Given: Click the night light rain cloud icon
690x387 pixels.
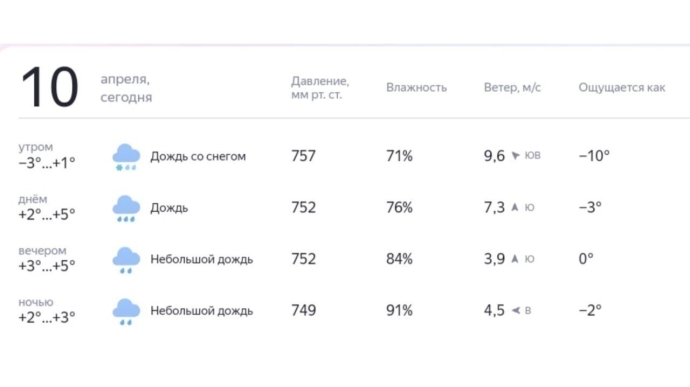Looking at the screenshot, I should pyautogui.click(x=126, y=311).
